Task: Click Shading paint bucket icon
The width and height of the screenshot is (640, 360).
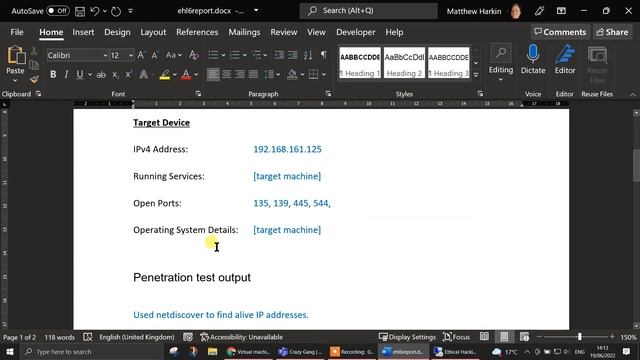Action: [x=292, y=74]
